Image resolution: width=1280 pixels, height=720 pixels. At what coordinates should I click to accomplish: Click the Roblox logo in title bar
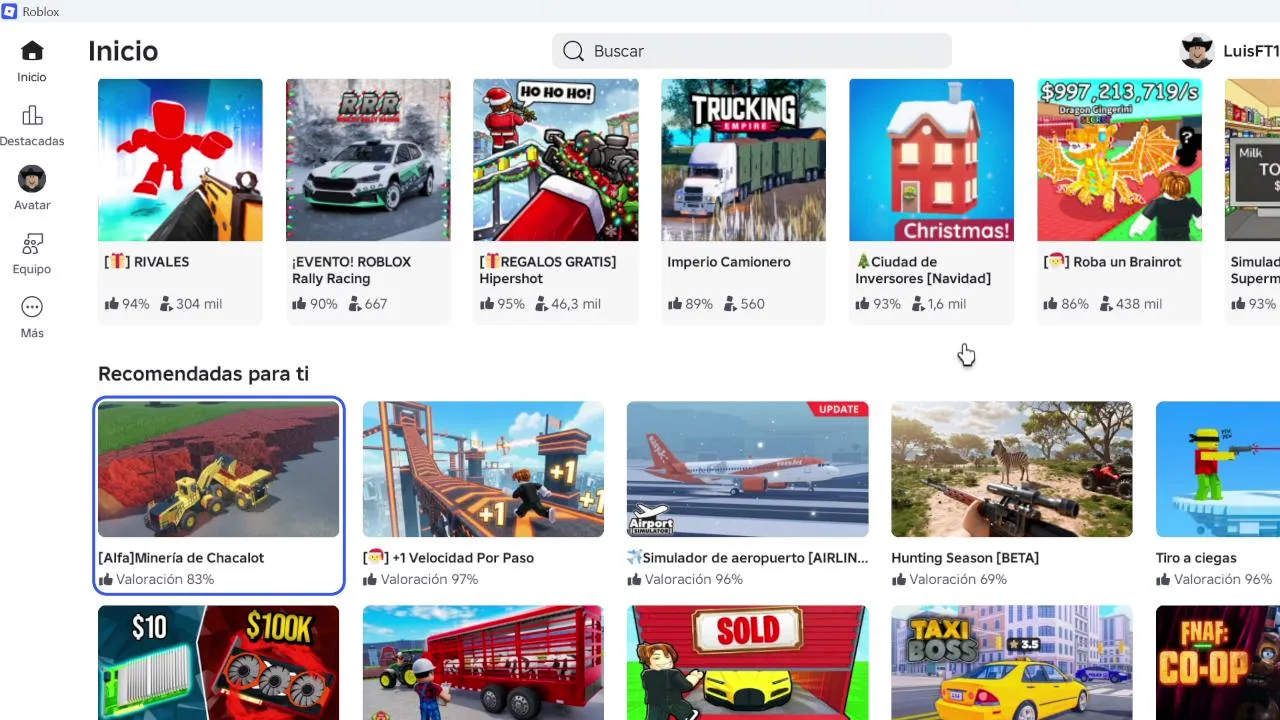(10, 11)
